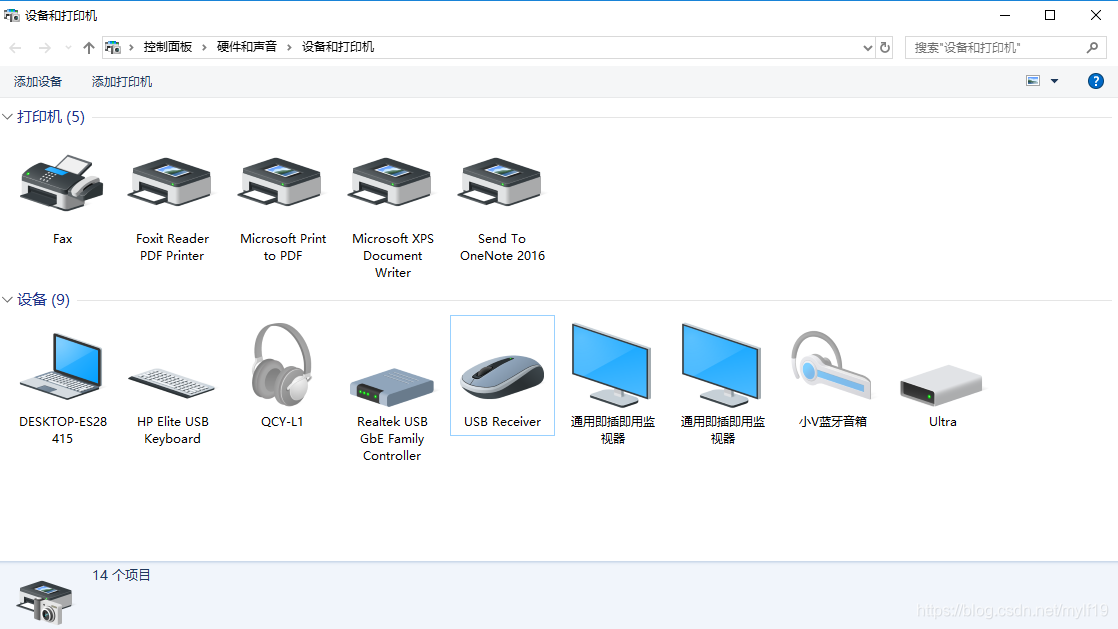Click 添加设备 in the command bar

[x=38, y=81]
